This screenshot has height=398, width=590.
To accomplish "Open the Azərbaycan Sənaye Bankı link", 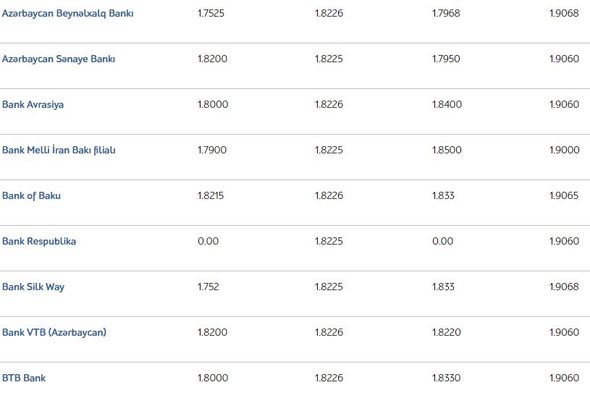I will tap(59, 59).
